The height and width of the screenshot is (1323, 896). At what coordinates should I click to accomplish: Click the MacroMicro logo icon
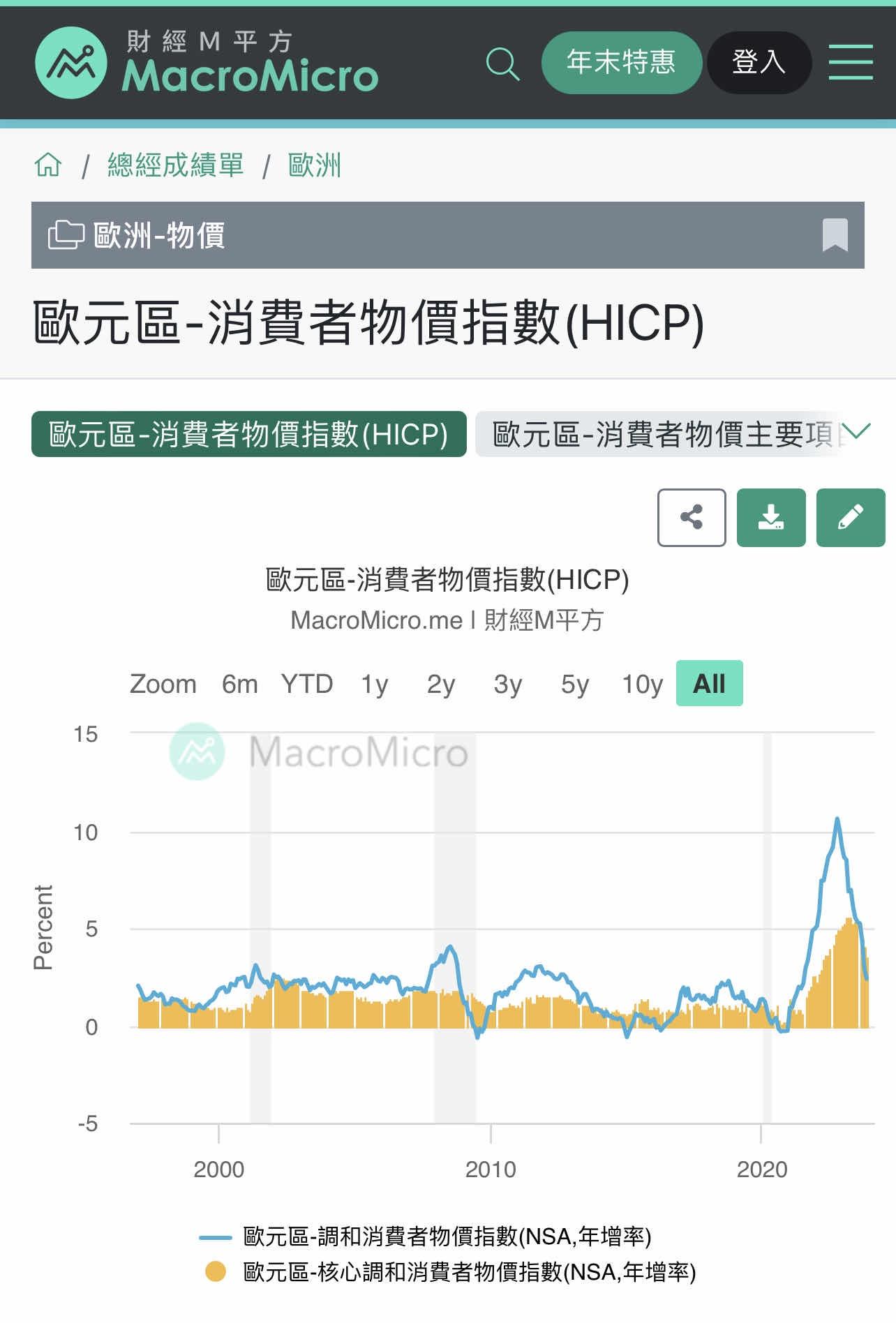[71, 63]
